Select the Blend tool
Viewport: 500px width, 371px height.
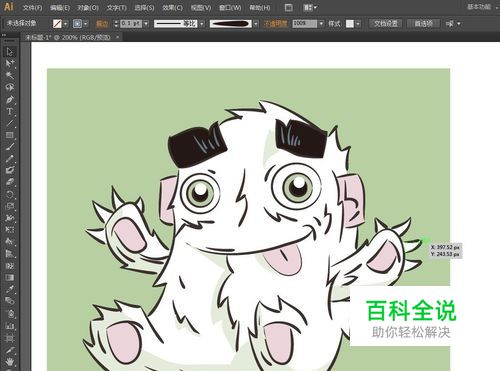[x=9, y=301]
